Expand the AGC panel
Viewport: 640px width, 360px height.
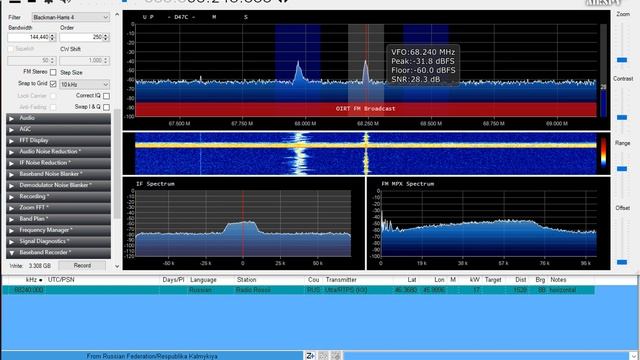(x=58, y=129)
